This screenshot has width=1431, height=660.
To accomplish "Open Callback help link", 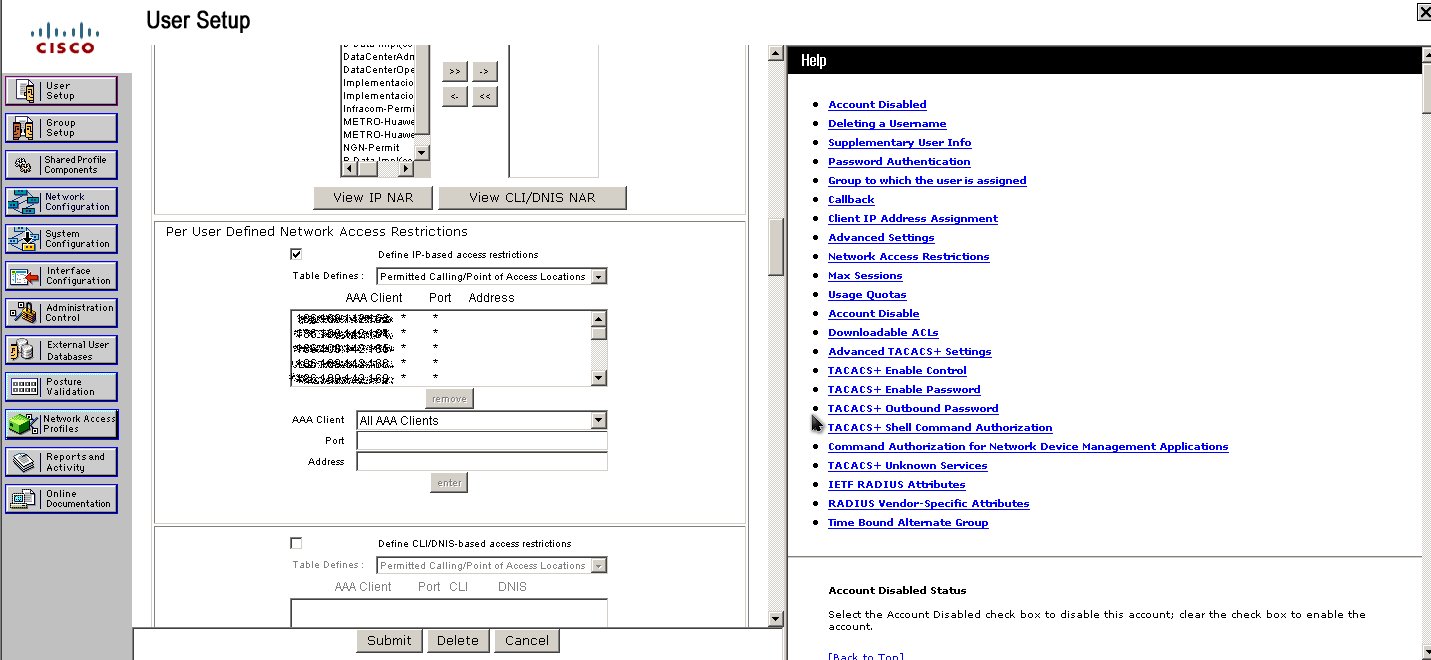I will pos(851,199).
